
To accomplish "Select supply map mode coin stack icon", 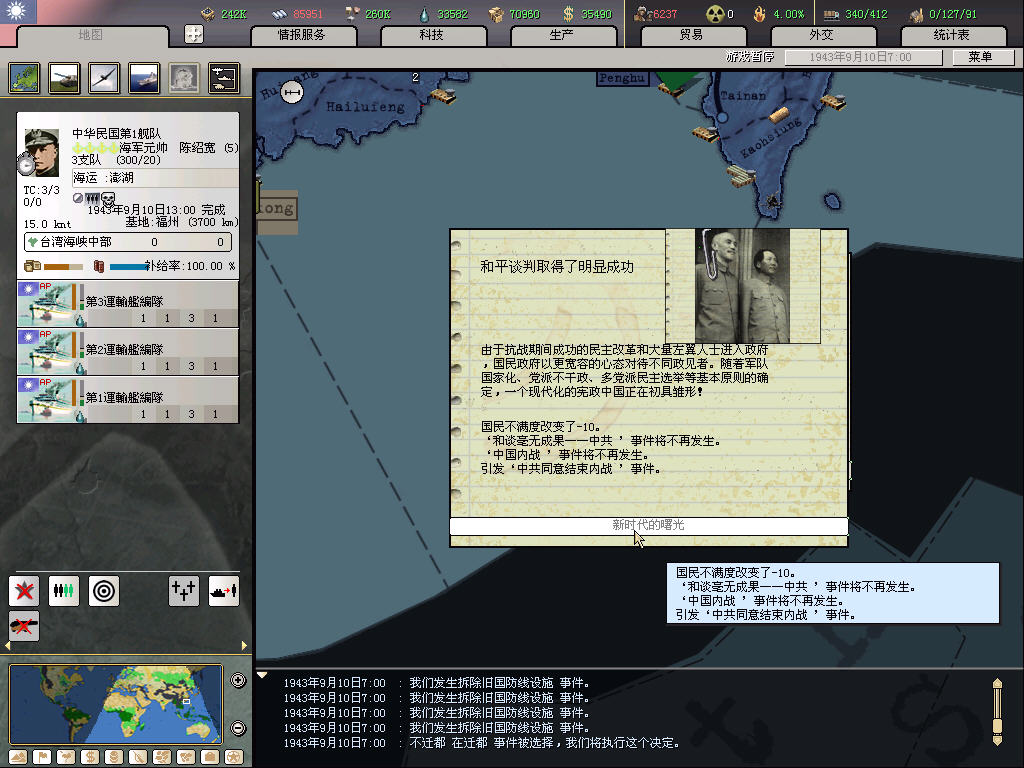I will [x=114, y=758].
